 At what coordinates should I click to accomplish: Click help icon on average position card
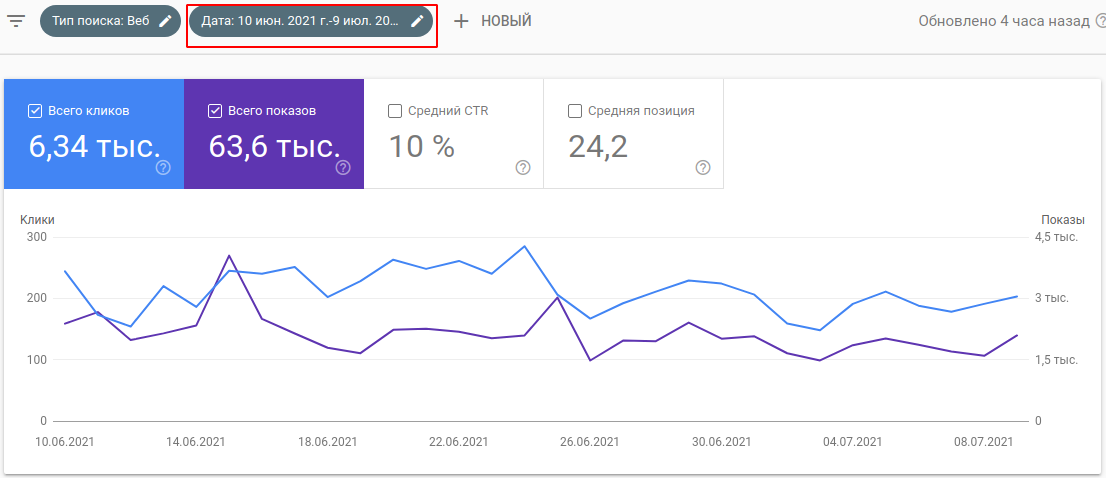[702, 168]
